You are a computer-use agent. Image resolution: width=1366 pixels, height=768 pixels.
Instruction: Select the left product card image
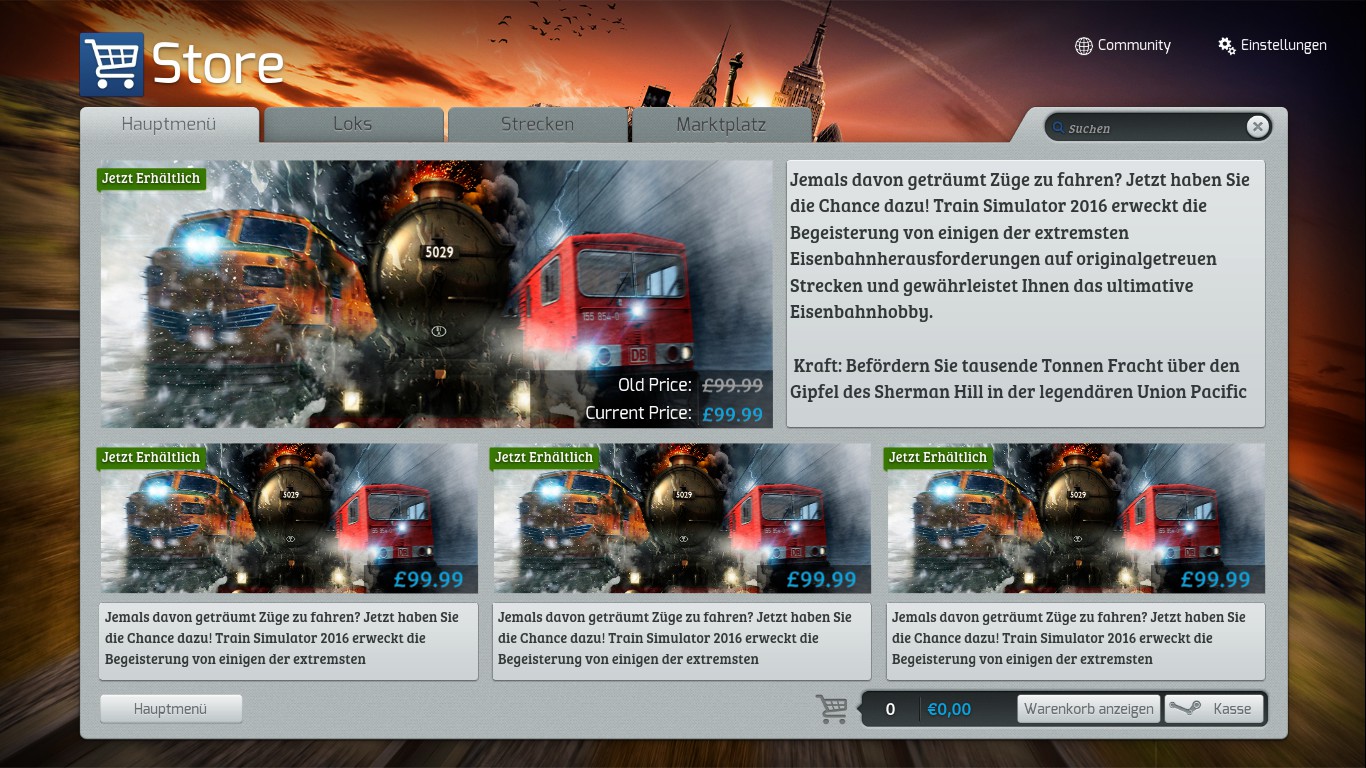point(289,519)
